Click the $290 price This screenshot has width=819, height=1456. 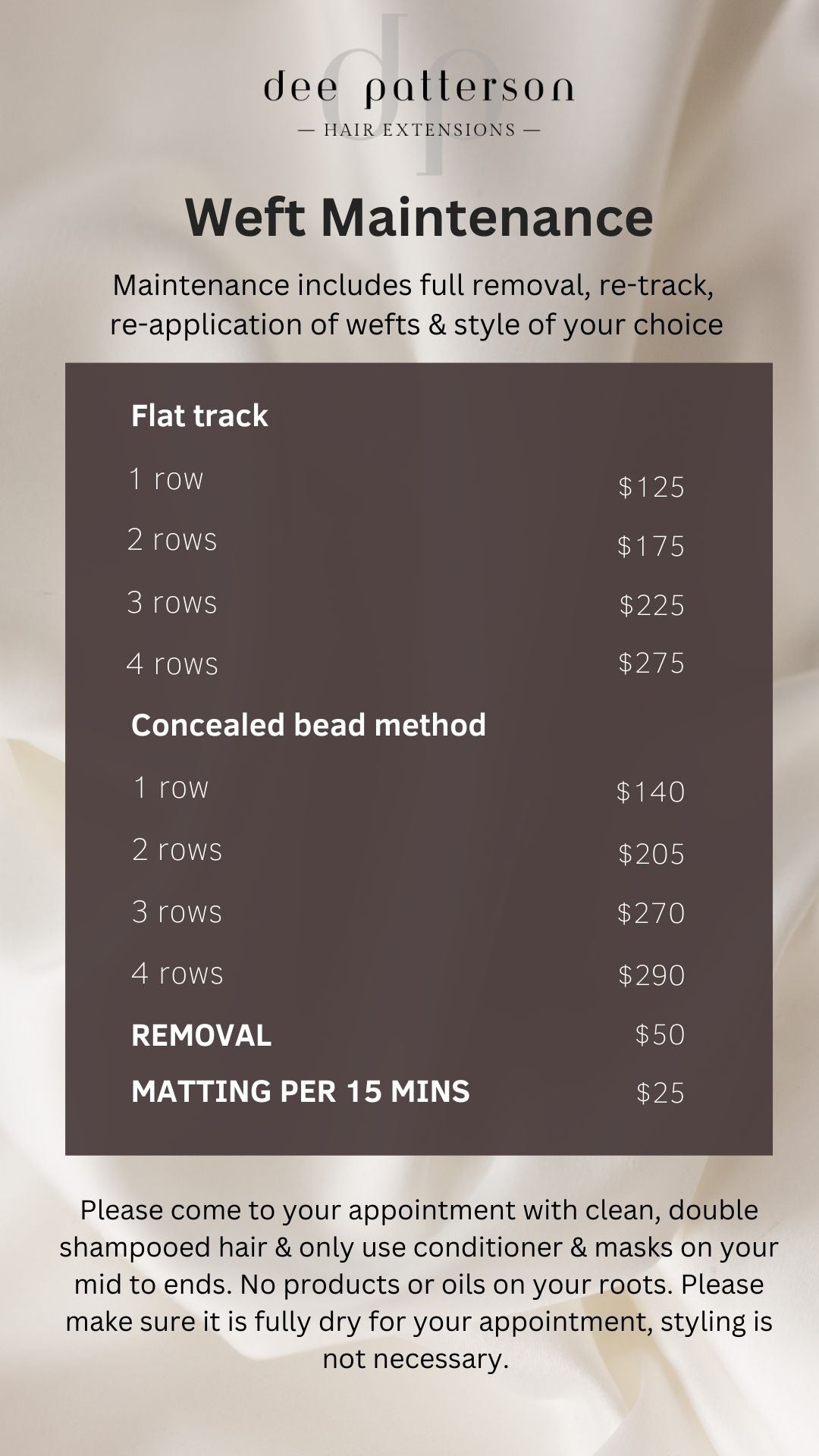[x=651, y=976]
